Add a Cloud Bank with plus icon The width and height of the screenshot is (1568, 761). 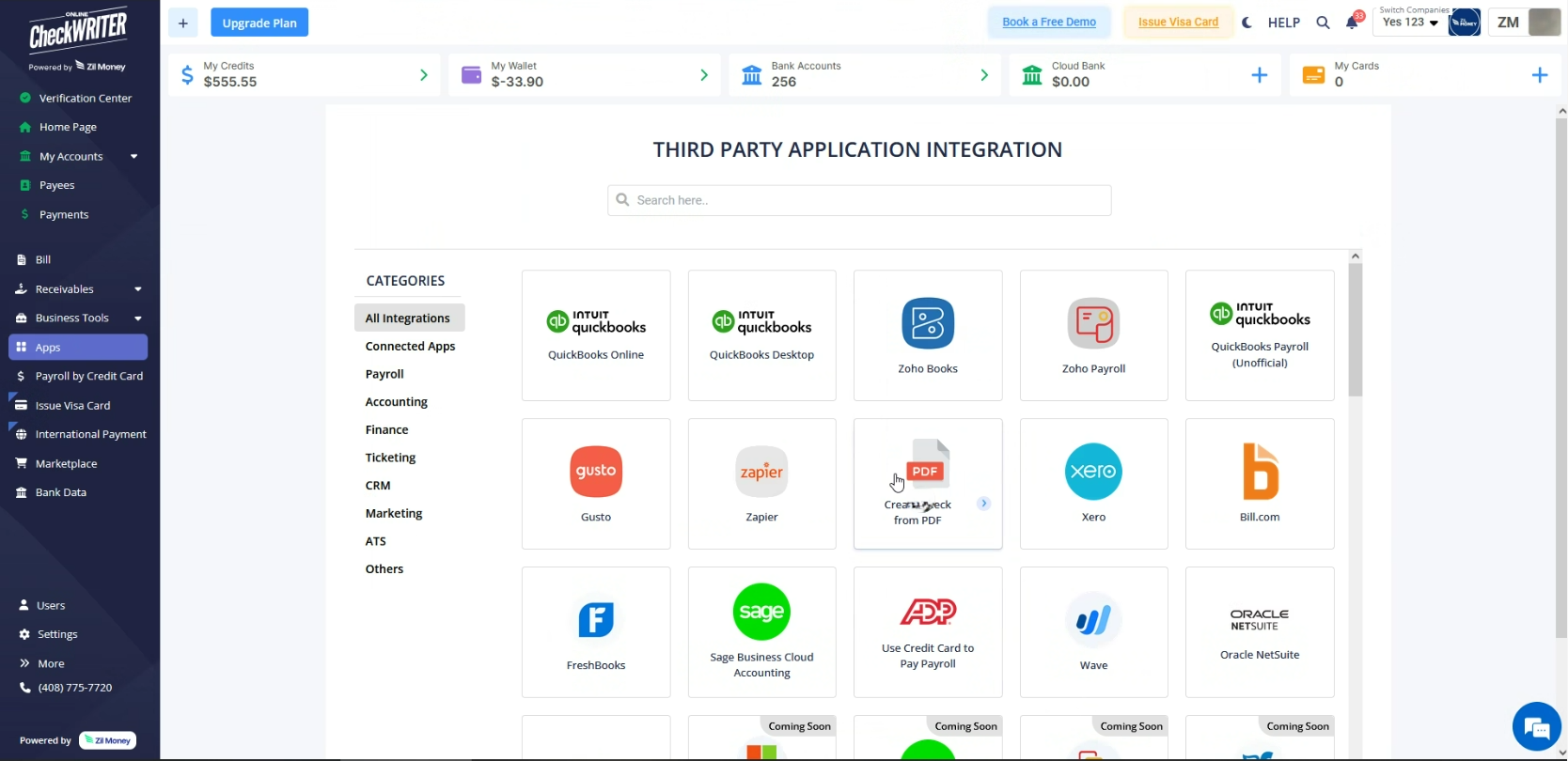click(1260, 75)
